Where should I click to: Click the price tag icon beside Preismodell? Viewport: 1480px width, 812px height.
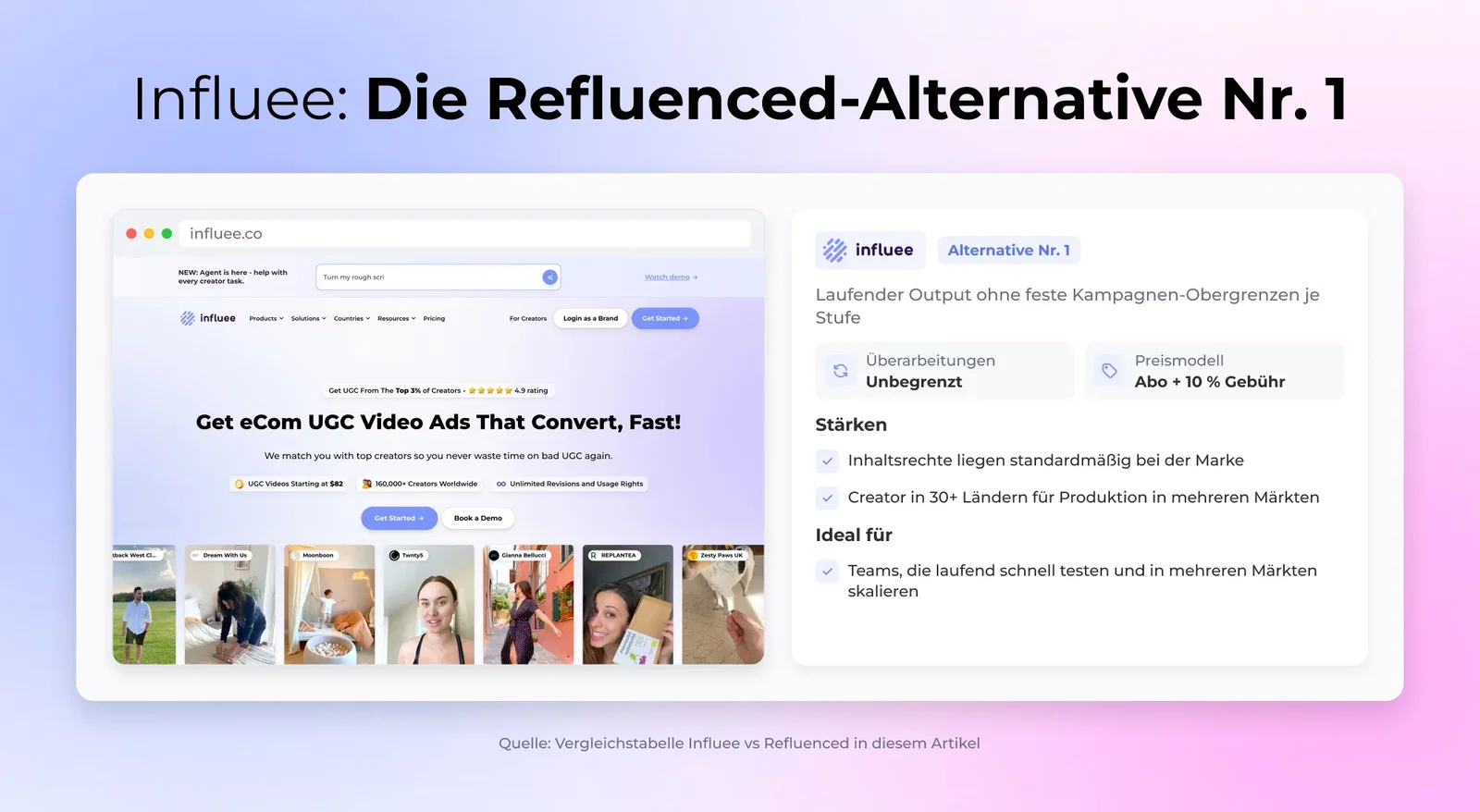click(1109, 371)
